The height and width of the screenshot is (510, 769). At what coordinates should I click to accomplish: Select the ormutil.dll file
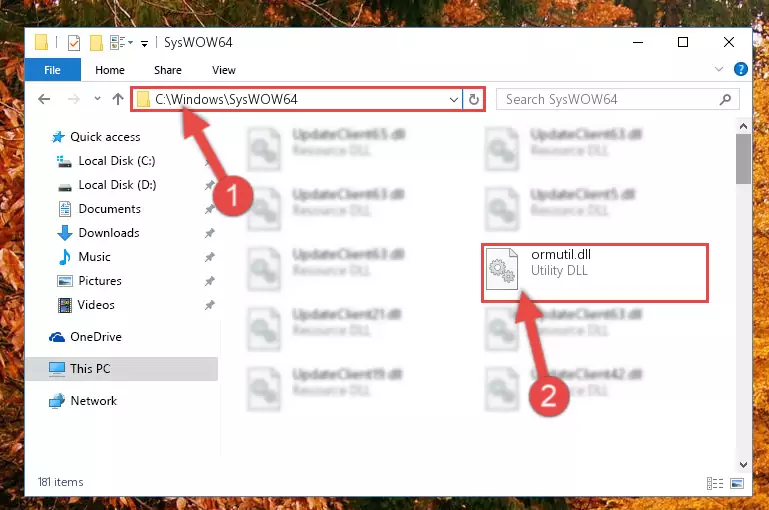pyautogui.click(x=595, y=273)
